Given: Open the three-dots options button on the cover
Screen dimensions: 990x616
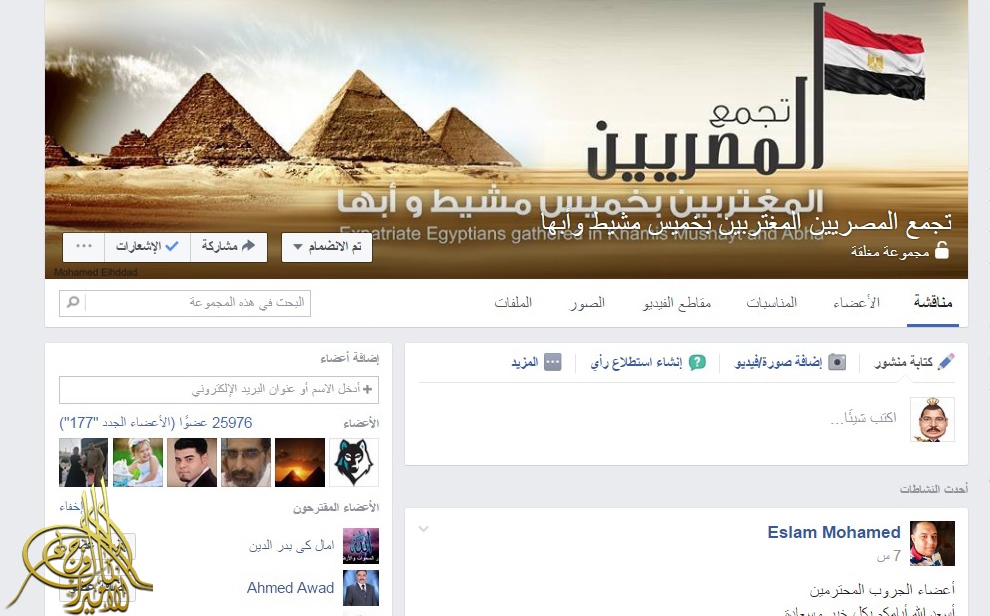Looking at the screenshot, I should 83,247.
